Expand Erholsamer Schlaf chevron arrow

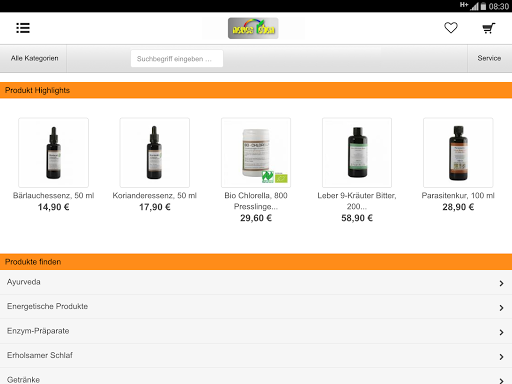(x=501, y=357)
